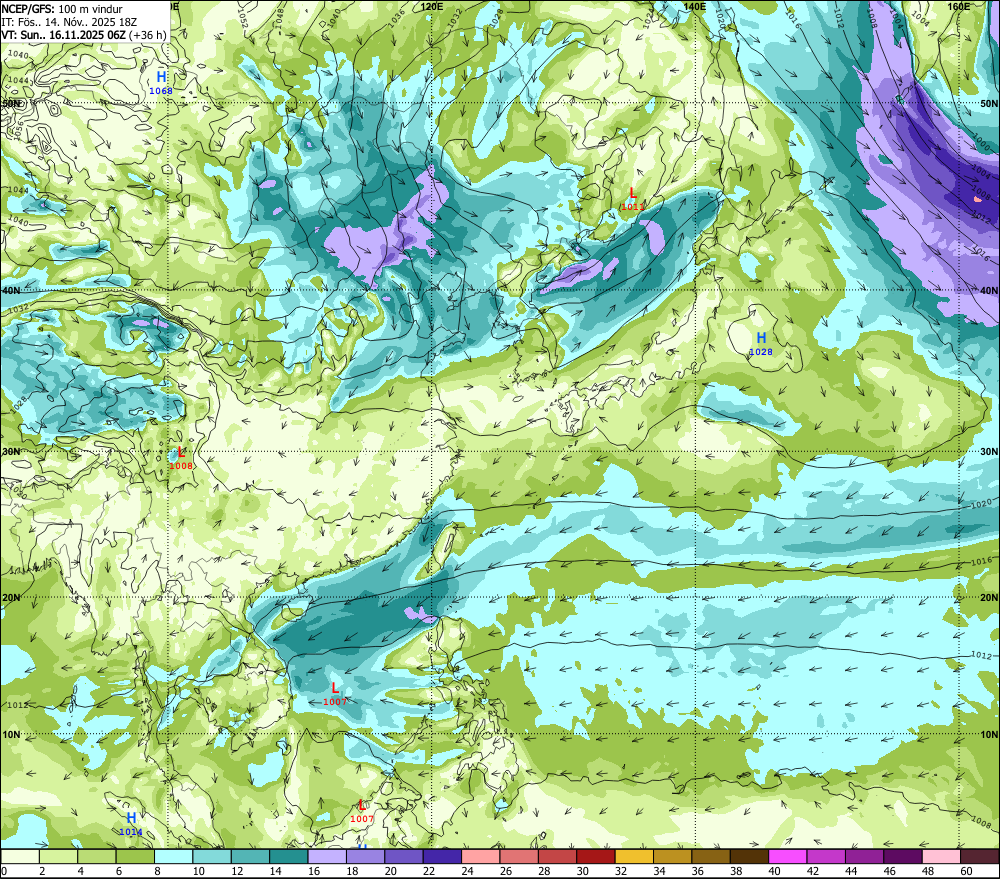Viewport: 1000px width, 879px height.
Task: Click the 1020 isobar label over the Pacific
Action: 981,504
